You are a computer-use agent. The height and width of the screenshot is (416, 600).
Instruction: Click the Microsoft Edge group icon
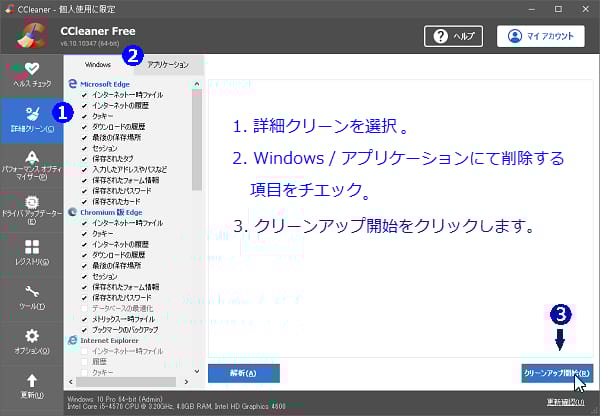[72, 84]
